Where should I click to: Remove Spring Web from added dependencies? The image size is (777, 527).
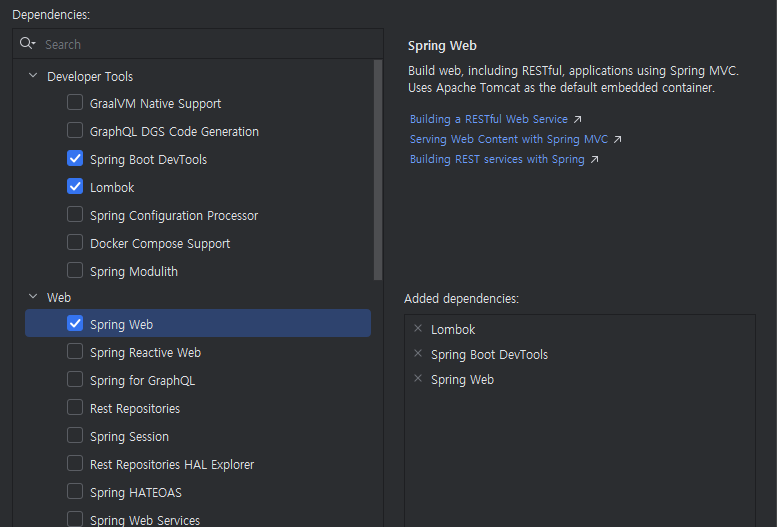(x=418, y=379)
